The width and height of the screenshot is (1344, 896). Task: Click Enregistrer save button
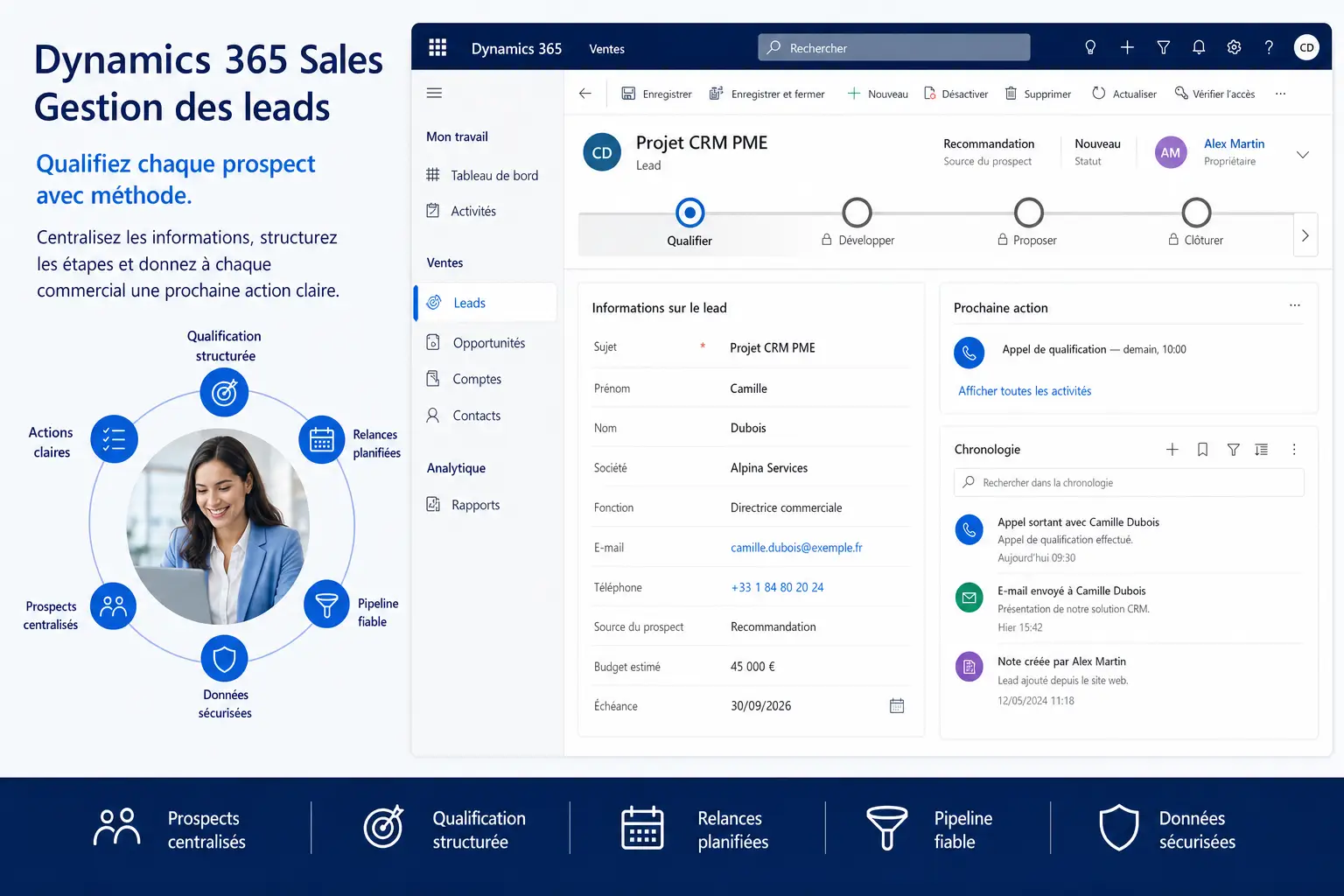656,94
